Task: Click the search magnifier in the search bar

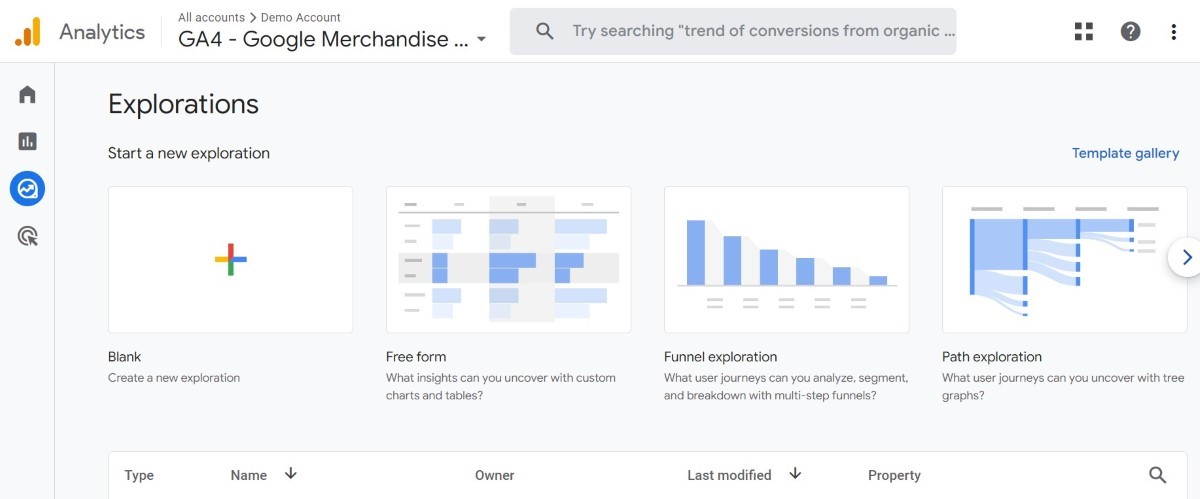Action: [545, 31]
